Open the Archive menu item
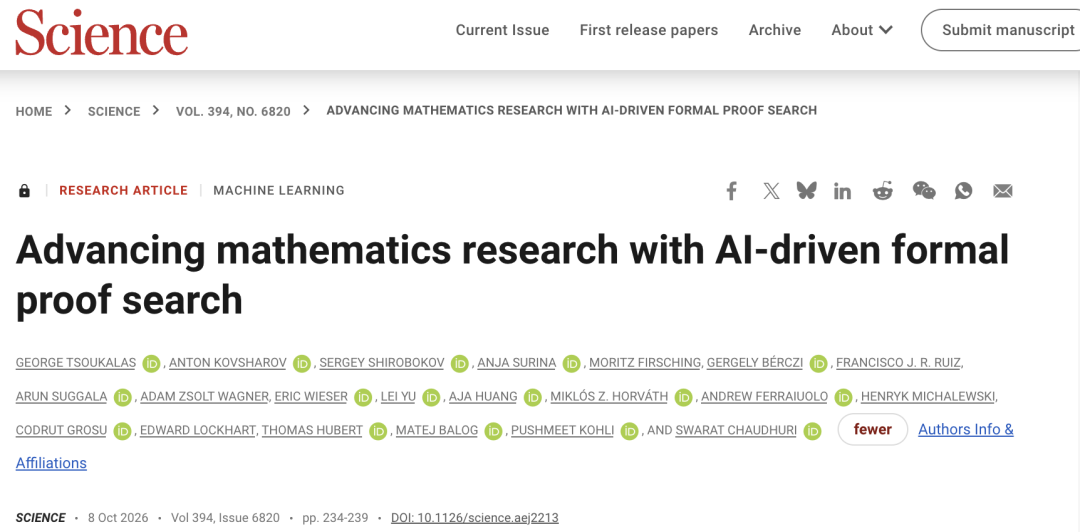The image size is (1080, 532). [x=775, y=30]
